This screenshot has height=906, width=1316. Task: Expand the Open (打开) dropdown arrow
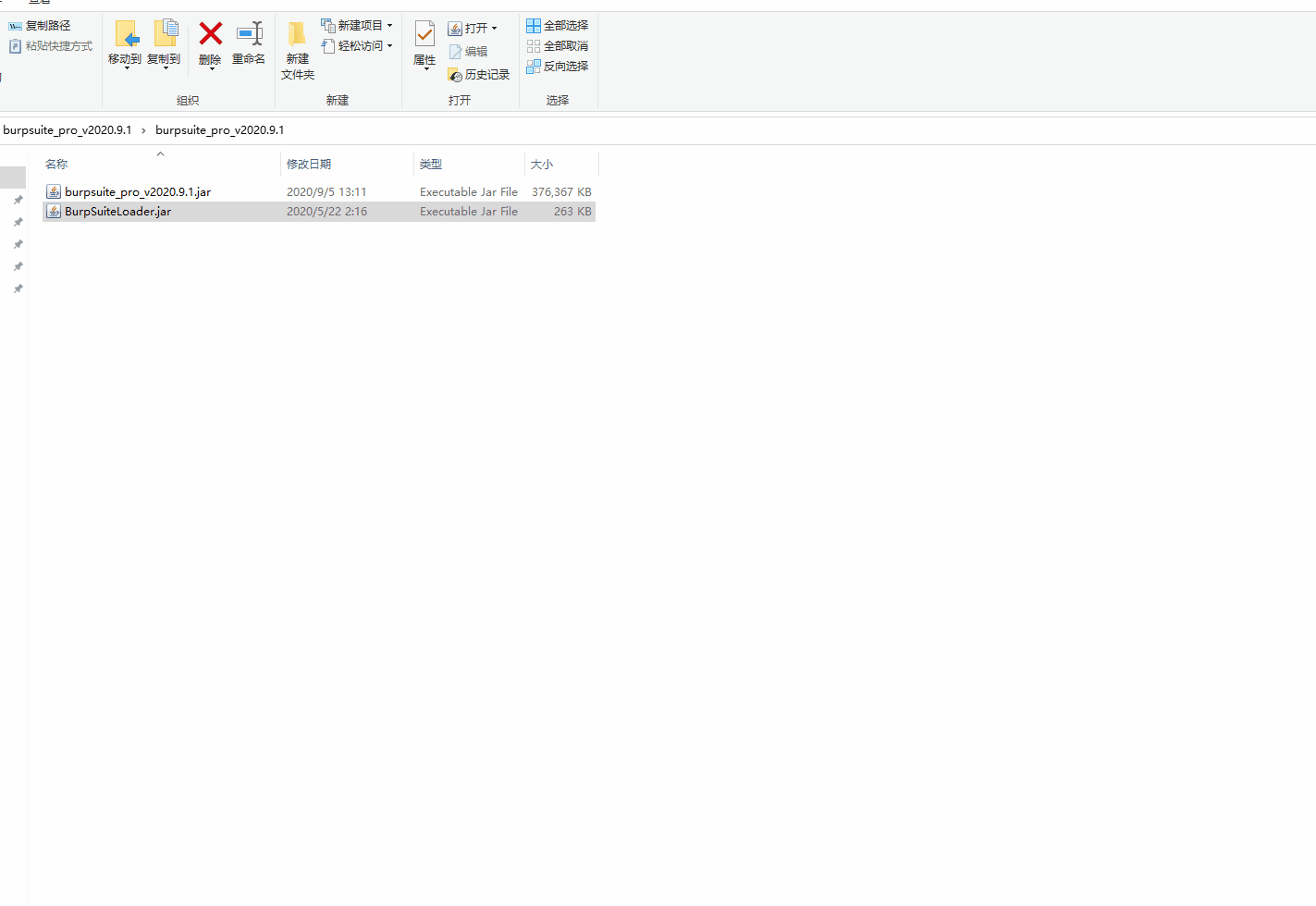[x=494, y=29]
